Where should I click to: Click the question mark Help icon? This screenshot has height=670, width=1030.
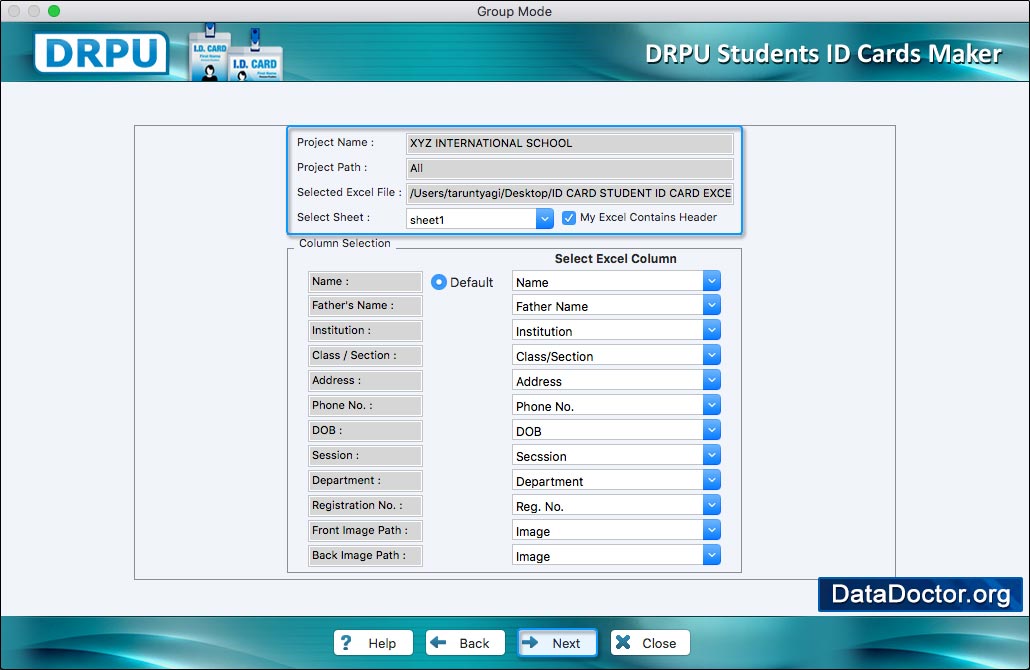click(x=346, y=642)
